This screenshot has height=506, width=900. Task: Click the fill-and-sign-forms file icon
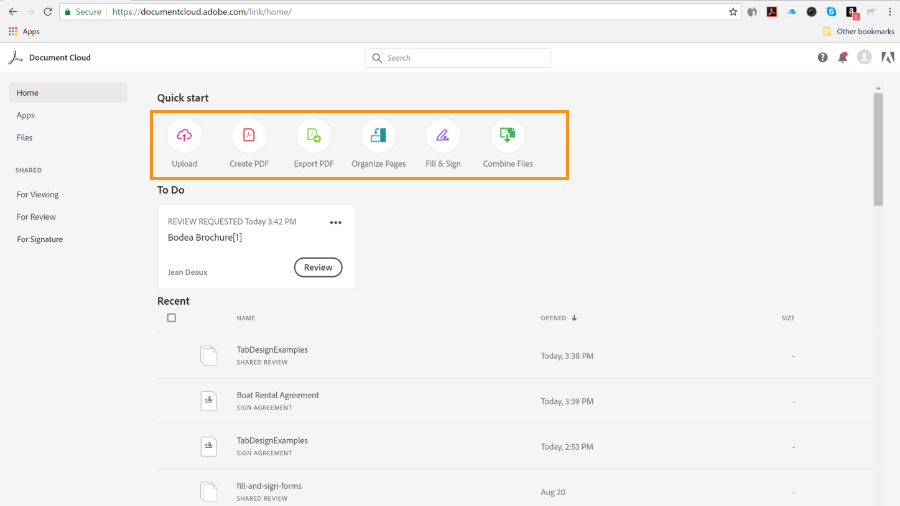208,492
